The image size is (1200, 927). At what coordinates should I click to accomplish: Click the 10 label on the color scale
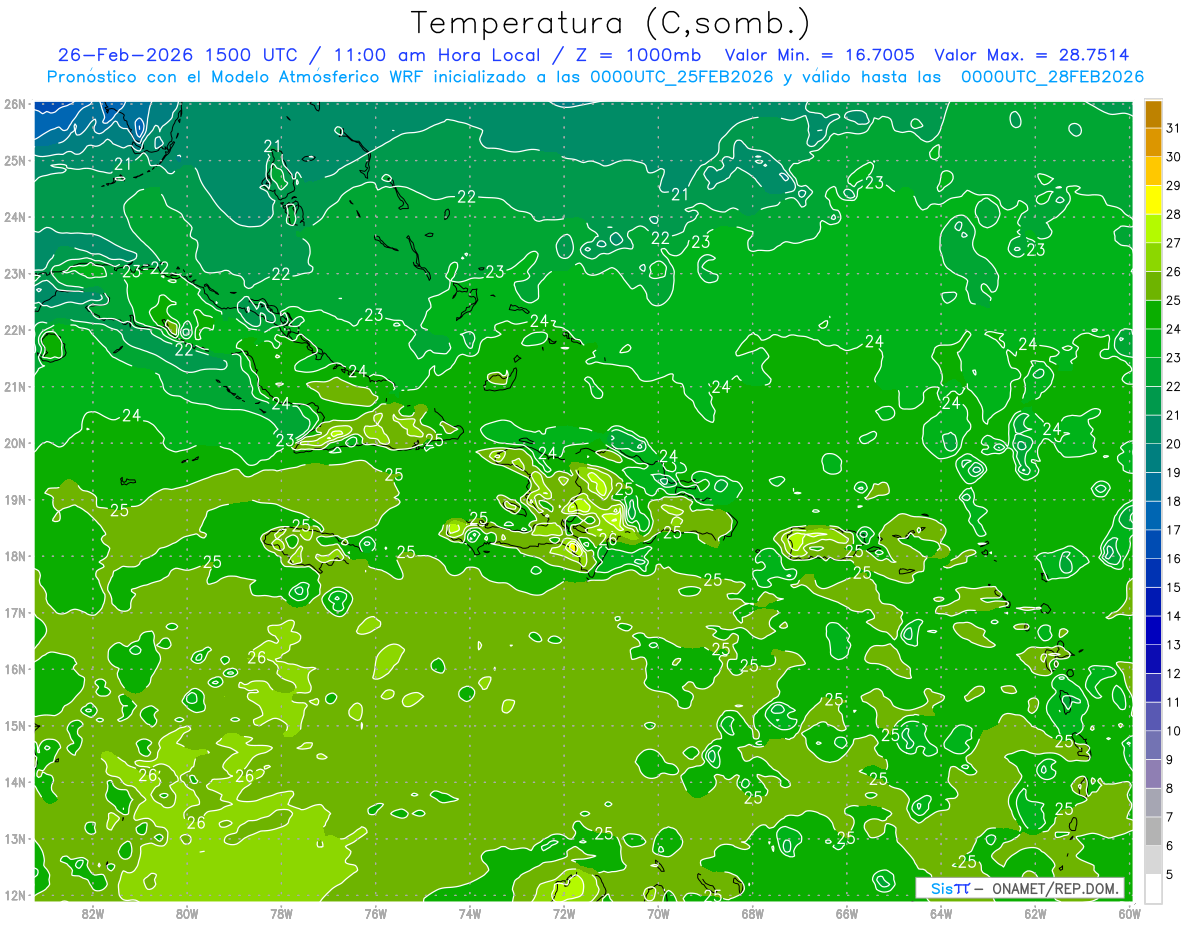click(1174, 731)
